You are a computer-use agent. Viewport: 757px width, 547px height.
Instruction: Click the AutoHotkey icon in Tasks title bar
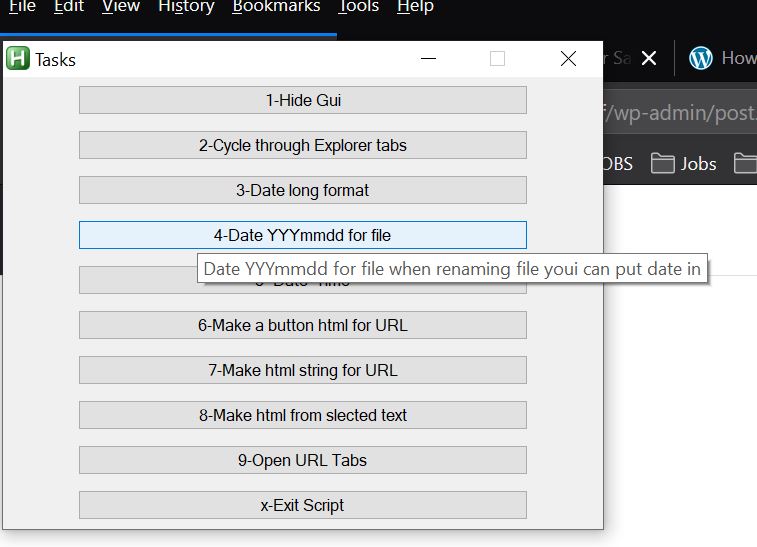18,59
